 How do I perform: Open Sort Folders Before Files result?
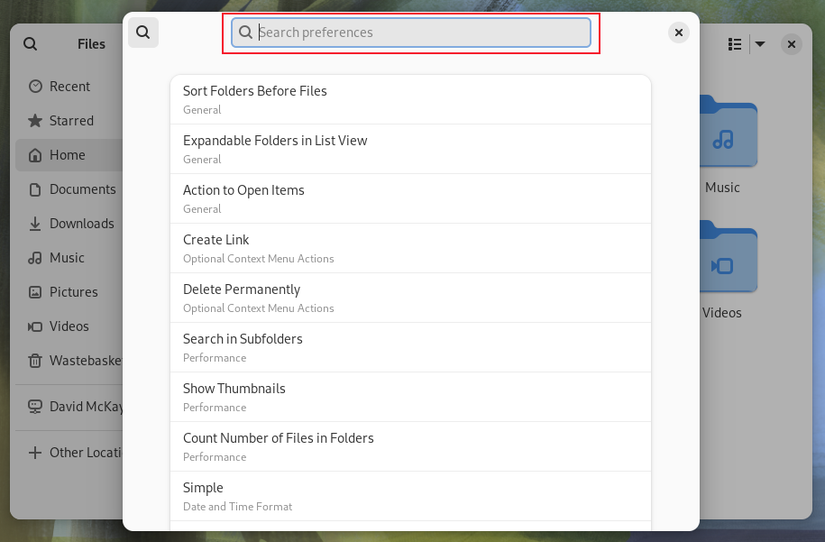[411, 99]
